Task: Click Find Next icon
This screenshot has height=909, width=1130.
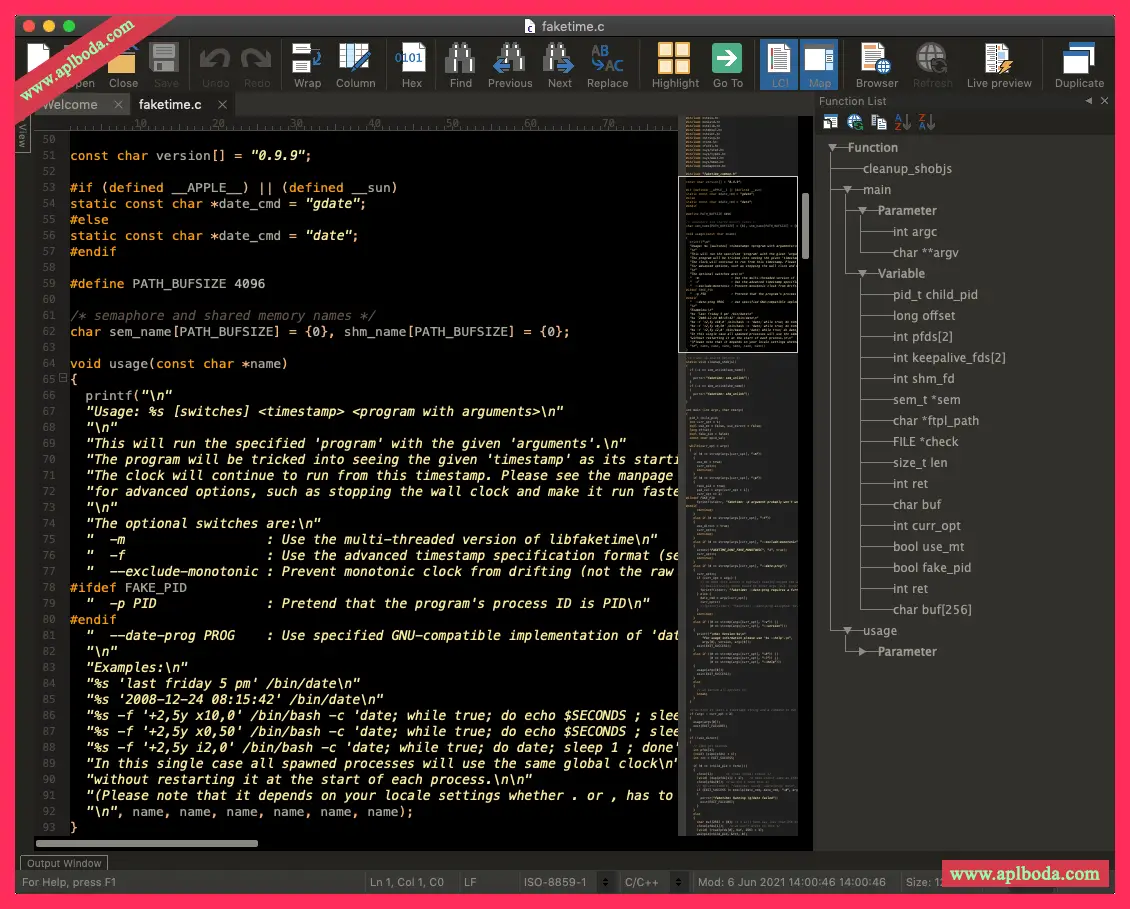Action: [x=559, y=66]
